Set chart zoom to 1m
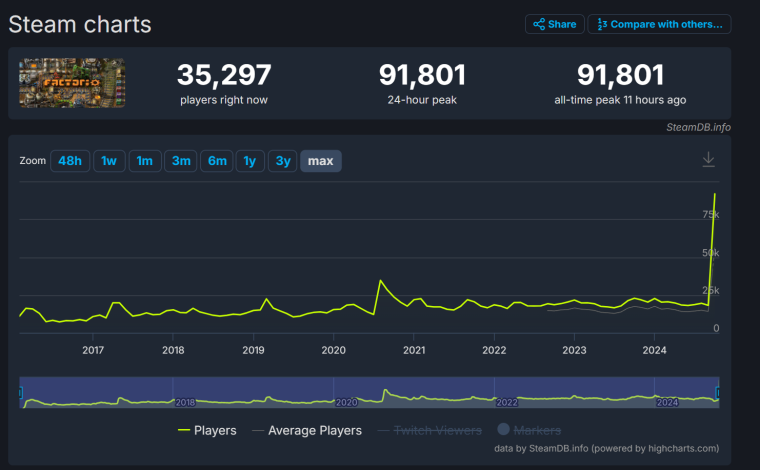 pos(145,161)
